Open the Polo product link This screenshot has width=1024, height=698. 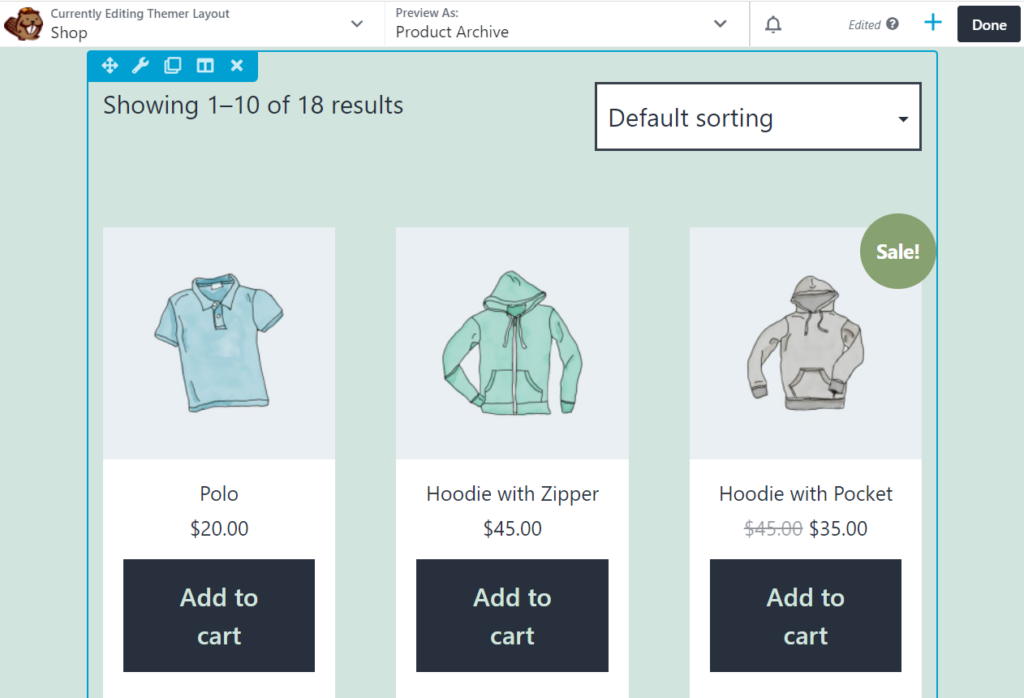[219, 493]
